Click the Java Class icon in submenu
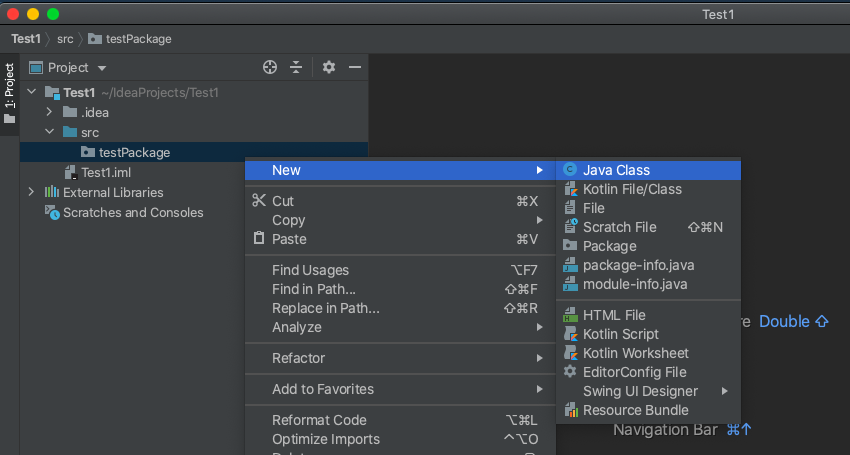 pos(570,170)
